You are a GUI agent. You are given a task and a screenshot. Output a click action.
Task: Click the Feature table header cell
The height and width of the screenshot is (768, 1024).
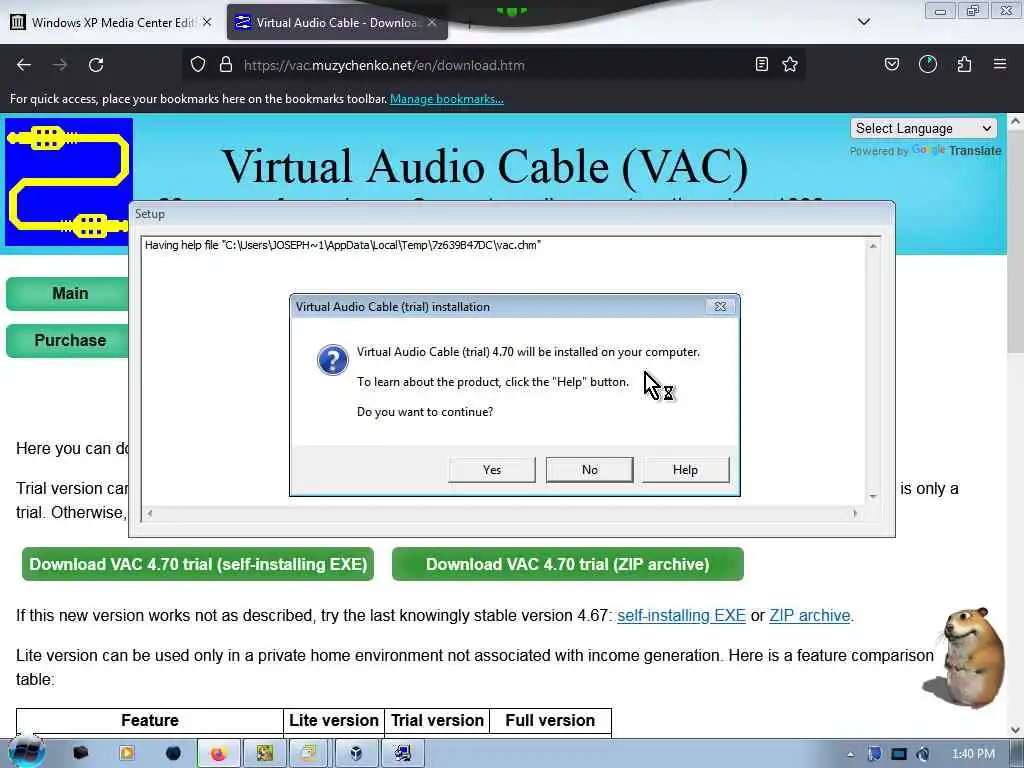pyautogui.click(x=150, y=721)
